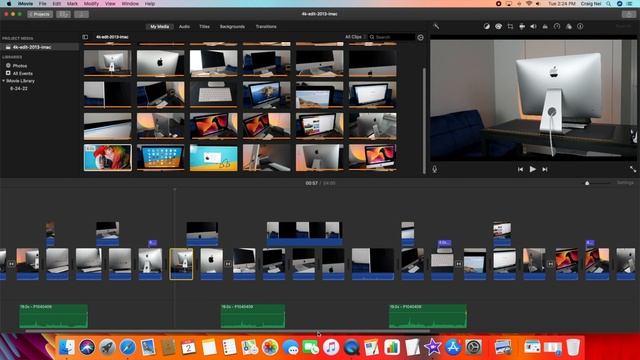
Task: Click the magic wand auto-enhance icon
Action: click(436, 27)
